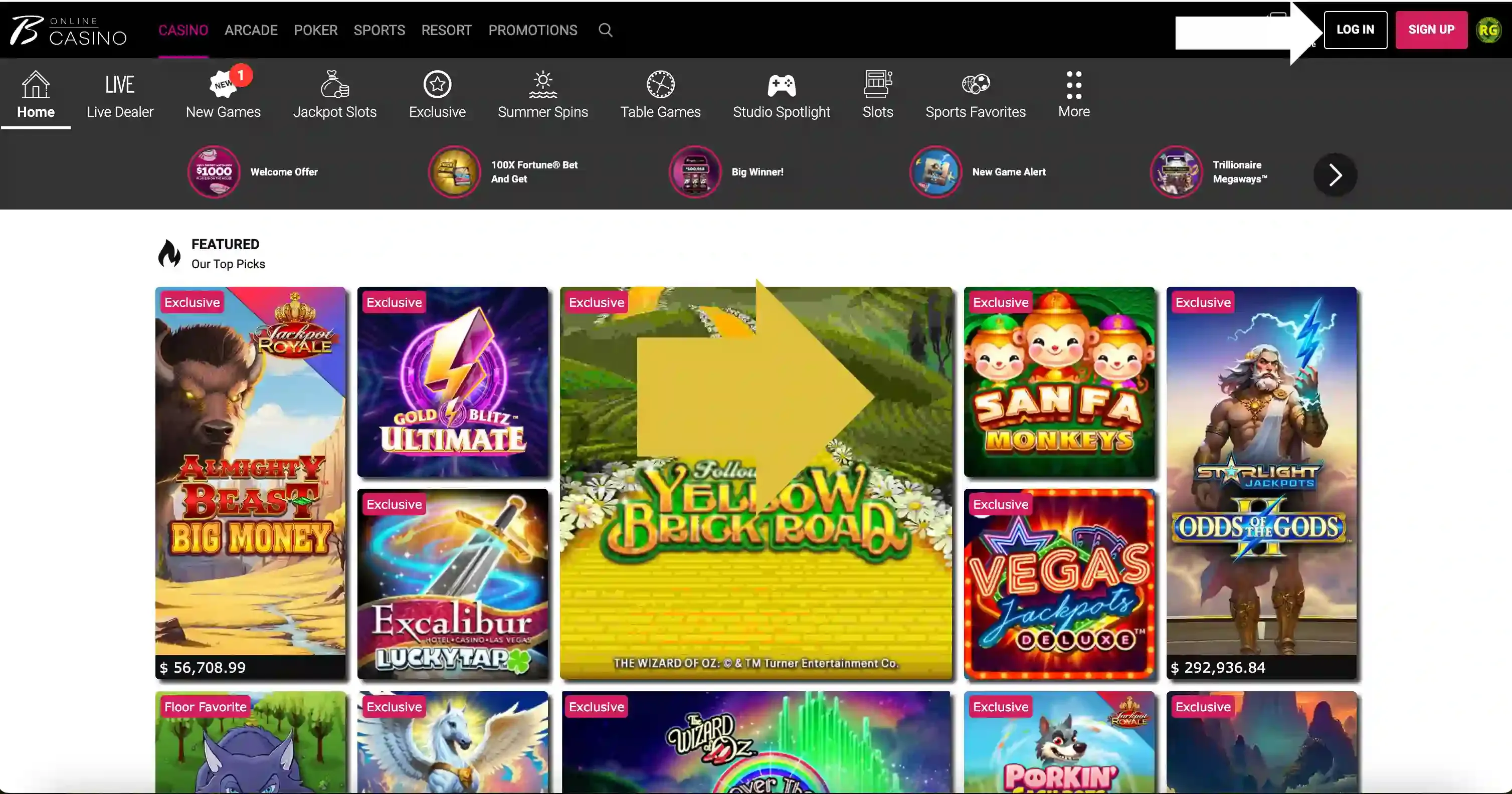
Task: Click the Welcome Offer label text
Action: tap(284, 172)
